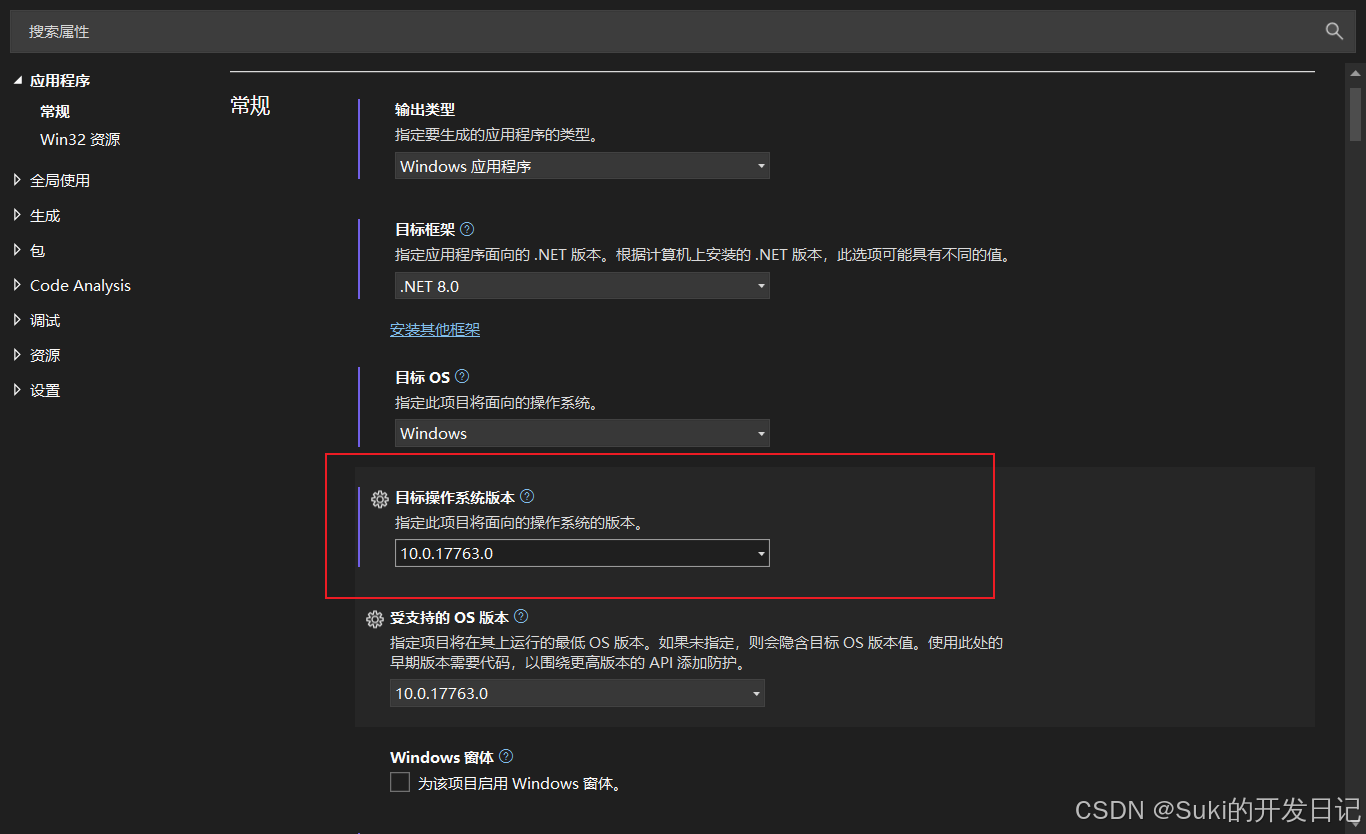
Task: Open the .NET 8.0 目标框架 dropdown
Action: click(761, 285)
